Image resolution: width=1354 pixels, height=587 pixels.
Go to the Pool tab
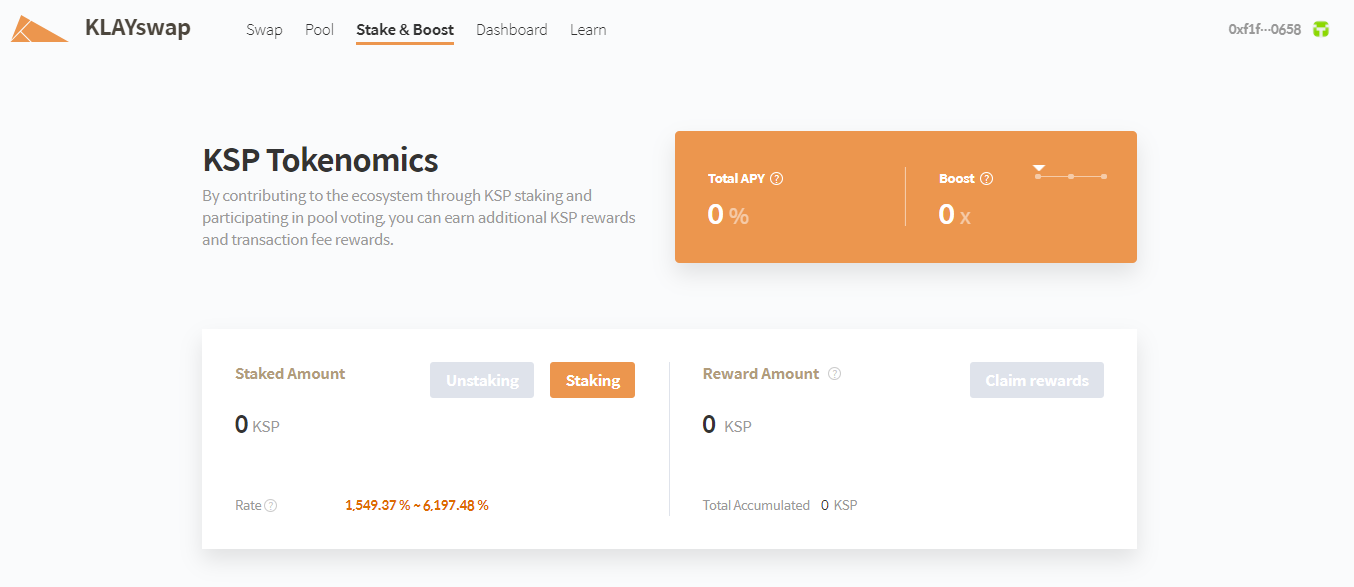(319, 30)
